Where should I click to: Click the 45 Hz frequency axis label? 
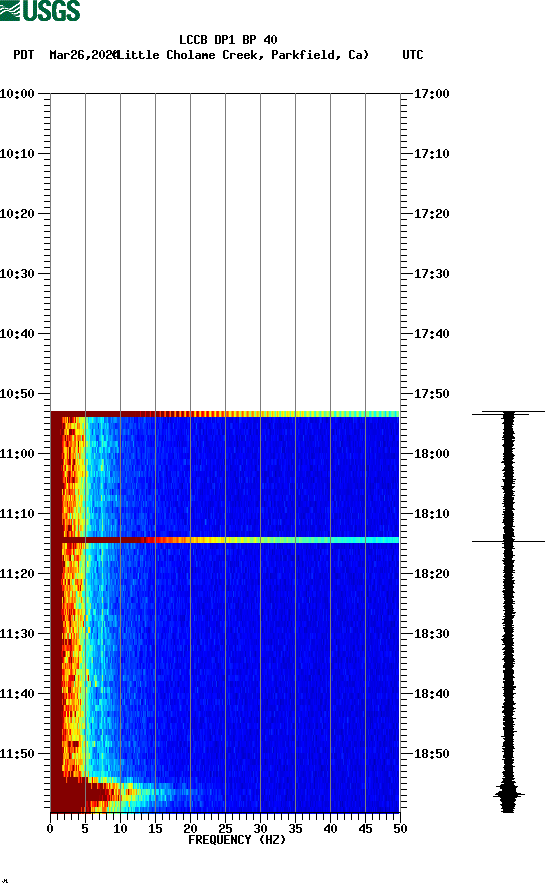365,829
